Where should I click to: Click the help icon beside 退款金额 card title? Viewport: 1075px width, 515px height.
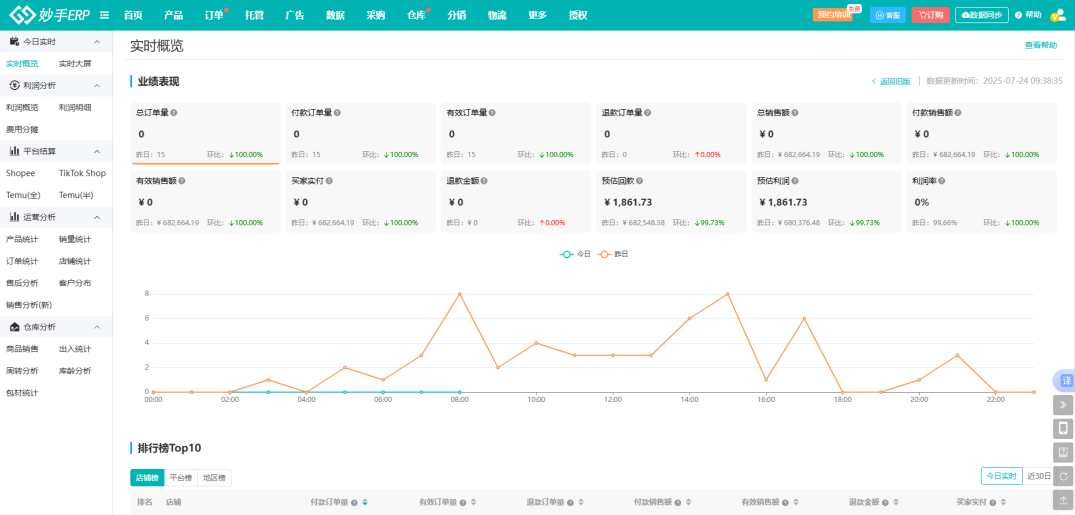pyautogui.click(x=484, y=181)
